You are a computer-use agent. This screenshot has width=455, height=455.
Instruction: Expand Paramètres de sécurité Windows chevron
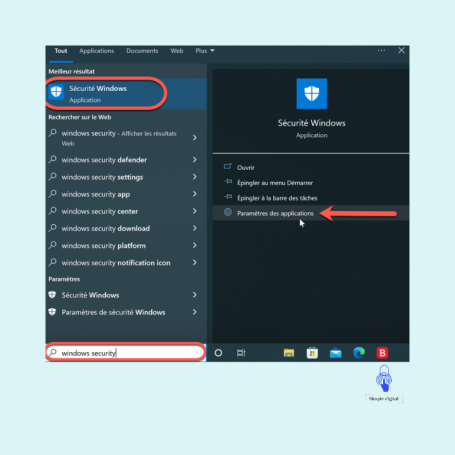pyautogui.click(x=195, y=312)
